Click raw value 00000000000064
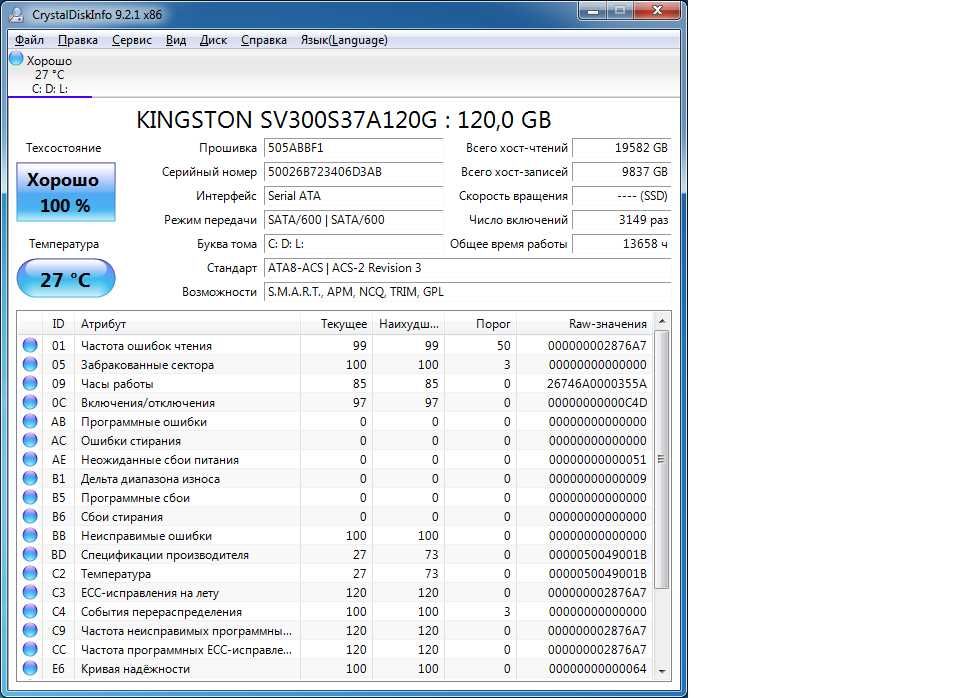This screenshot has width=960, height=698. click(x=597, y=669)
